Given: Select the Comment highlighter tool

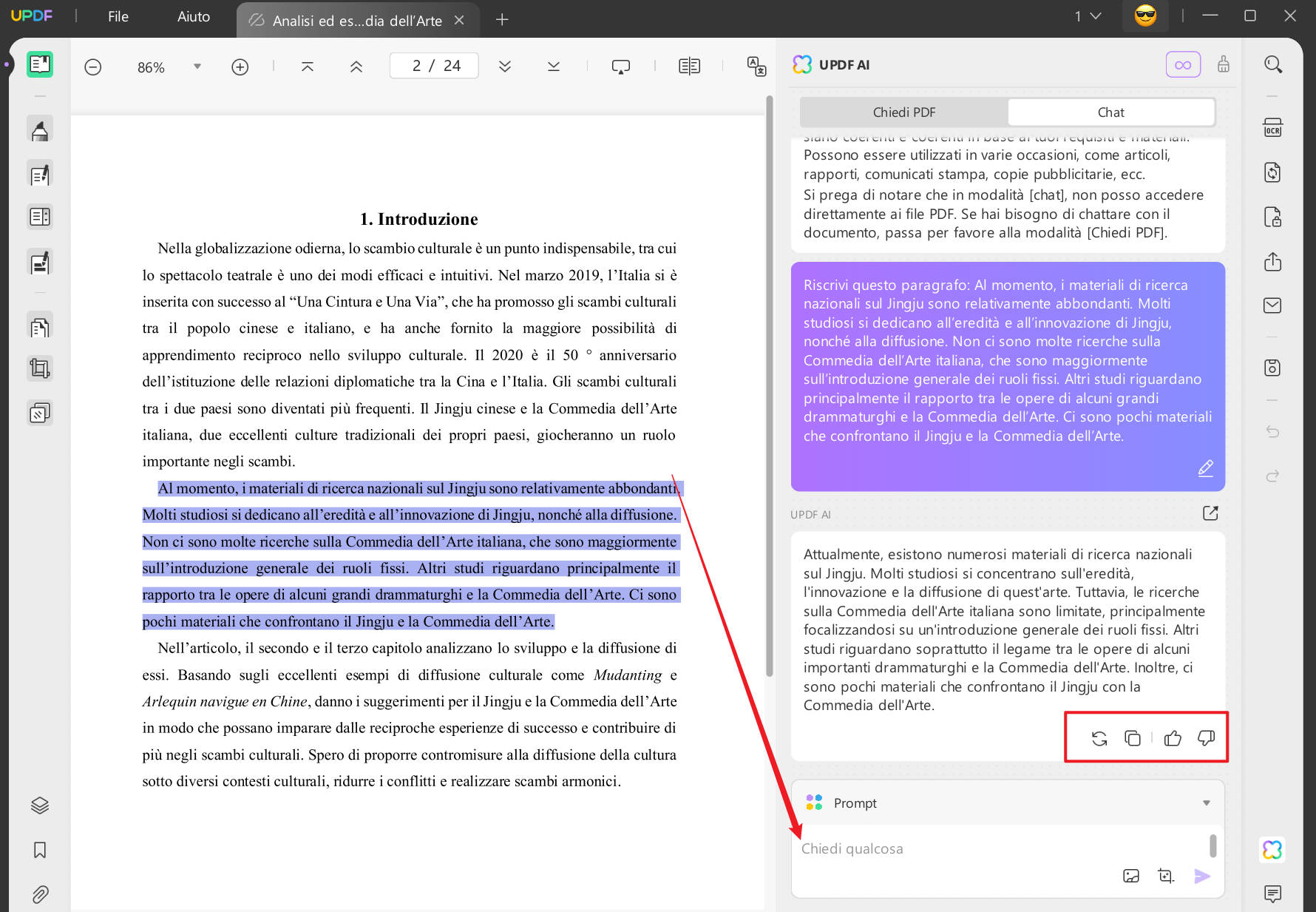Looking at the screenshot, I should 40,130.
